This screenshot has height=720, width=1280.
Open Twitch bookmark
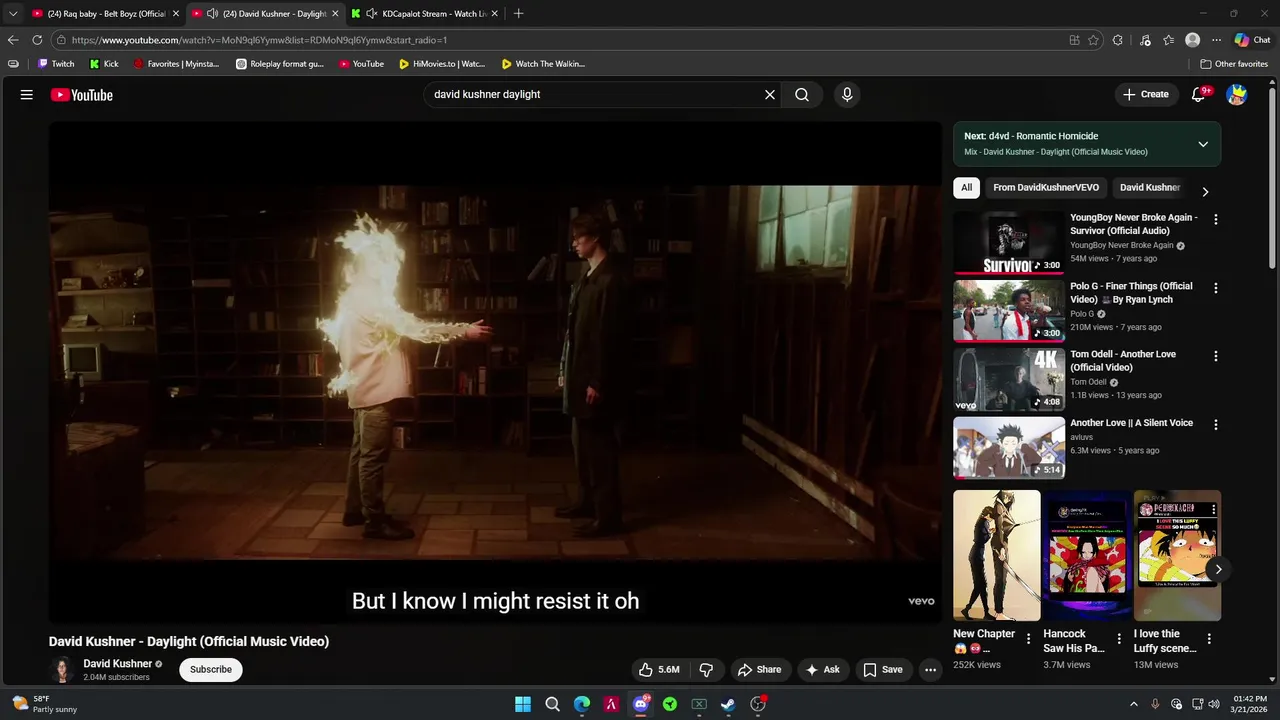(55, 64)
